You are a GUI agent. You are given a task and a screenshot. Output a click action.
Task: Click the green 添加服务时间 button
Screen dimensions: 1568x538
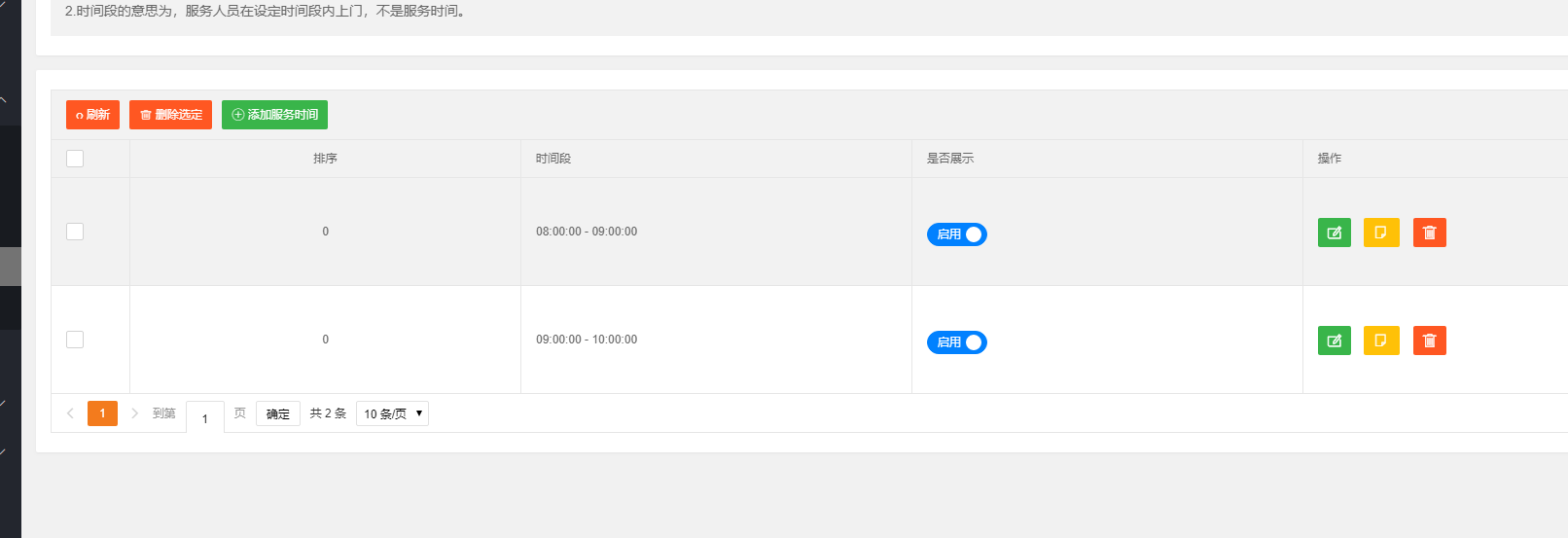coord(274,115)
